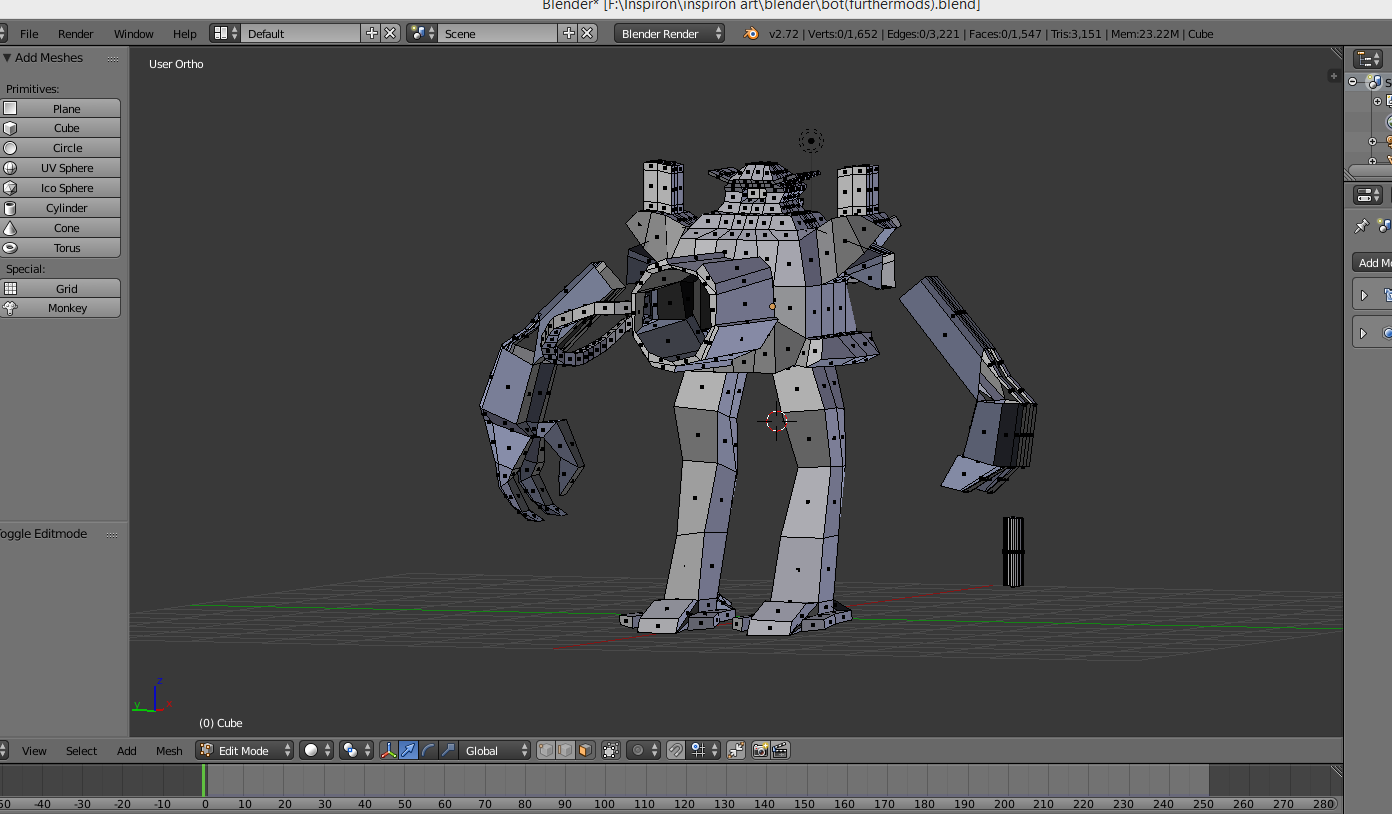Open the Global orientation dropdown
The width and height of the screenshot is (1392, 814).
coord(493,750)
